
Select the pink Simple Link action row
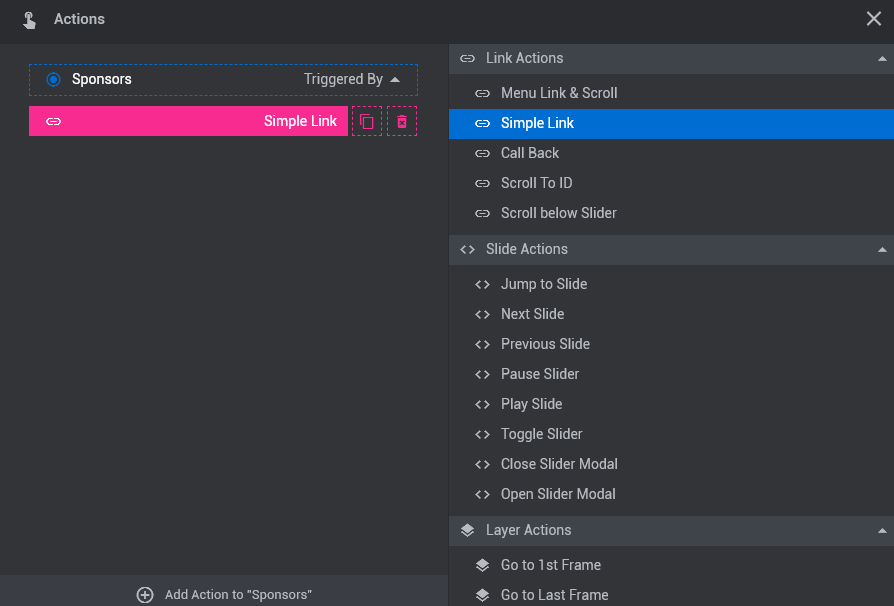(x=188, y=121)
